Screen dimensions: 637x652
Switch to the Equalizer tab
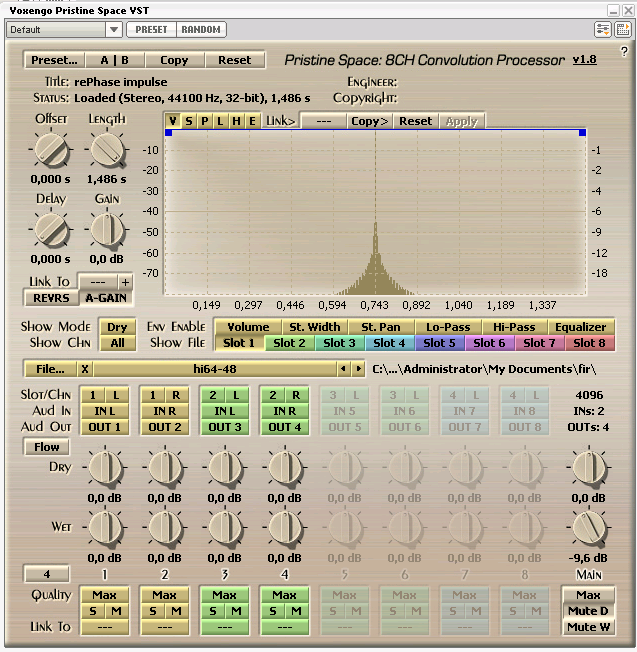(581, 327)
